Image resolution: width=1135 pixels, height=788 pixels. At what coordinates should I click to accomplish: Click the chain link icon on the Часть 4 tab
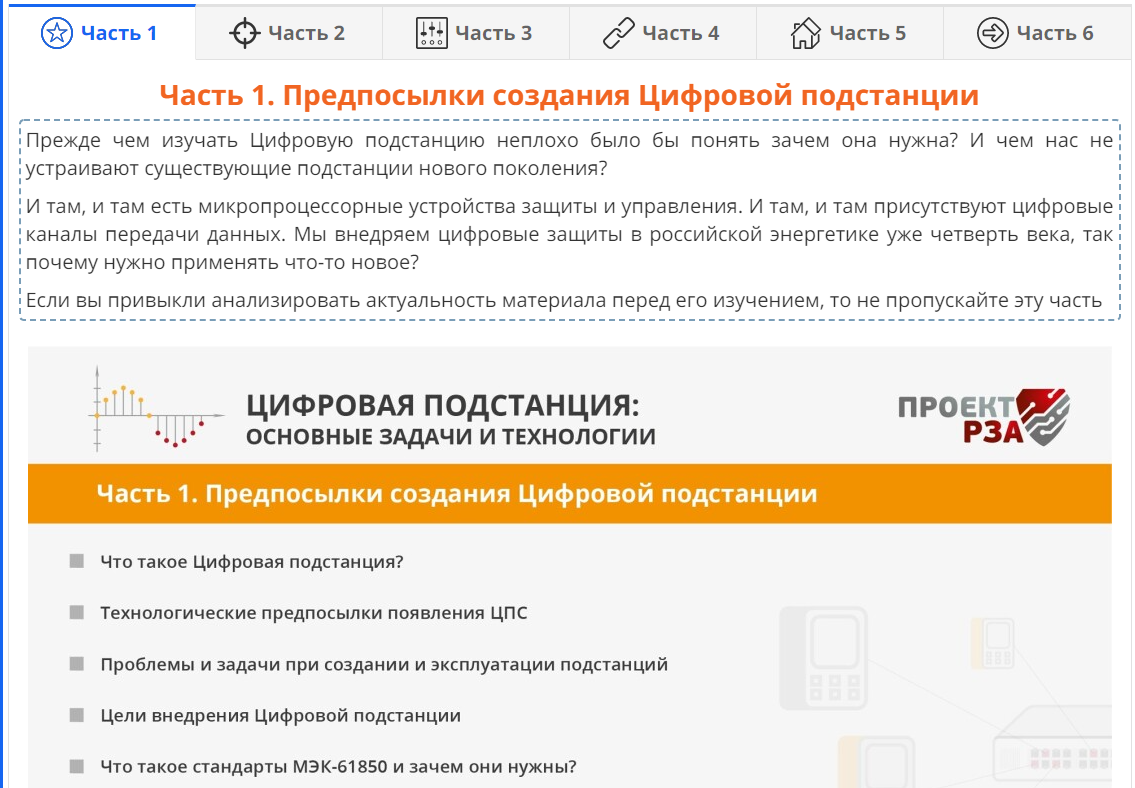tap(618, 33)
